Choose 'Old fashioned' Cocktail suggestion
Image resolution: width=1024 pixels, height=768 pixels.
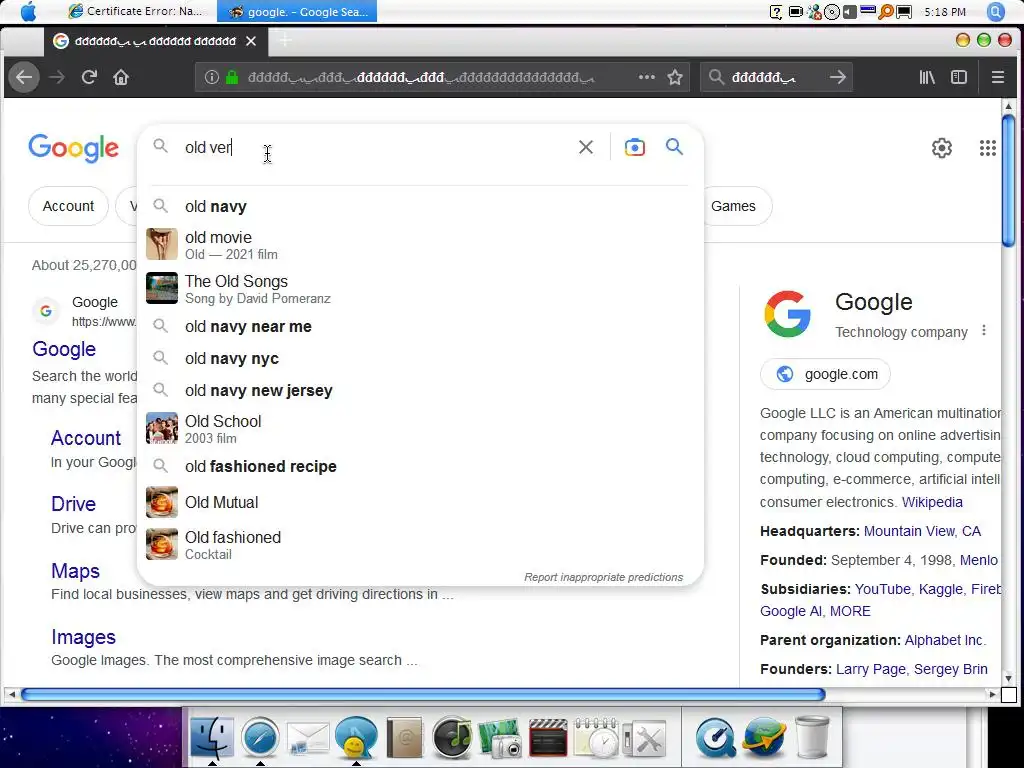pos(420,545)
